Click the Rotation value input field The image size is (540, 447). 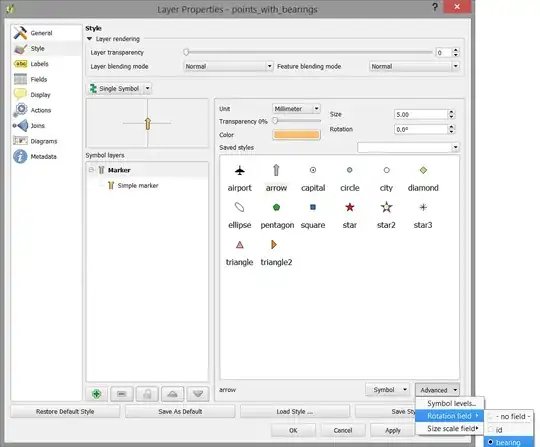(420, 129)
